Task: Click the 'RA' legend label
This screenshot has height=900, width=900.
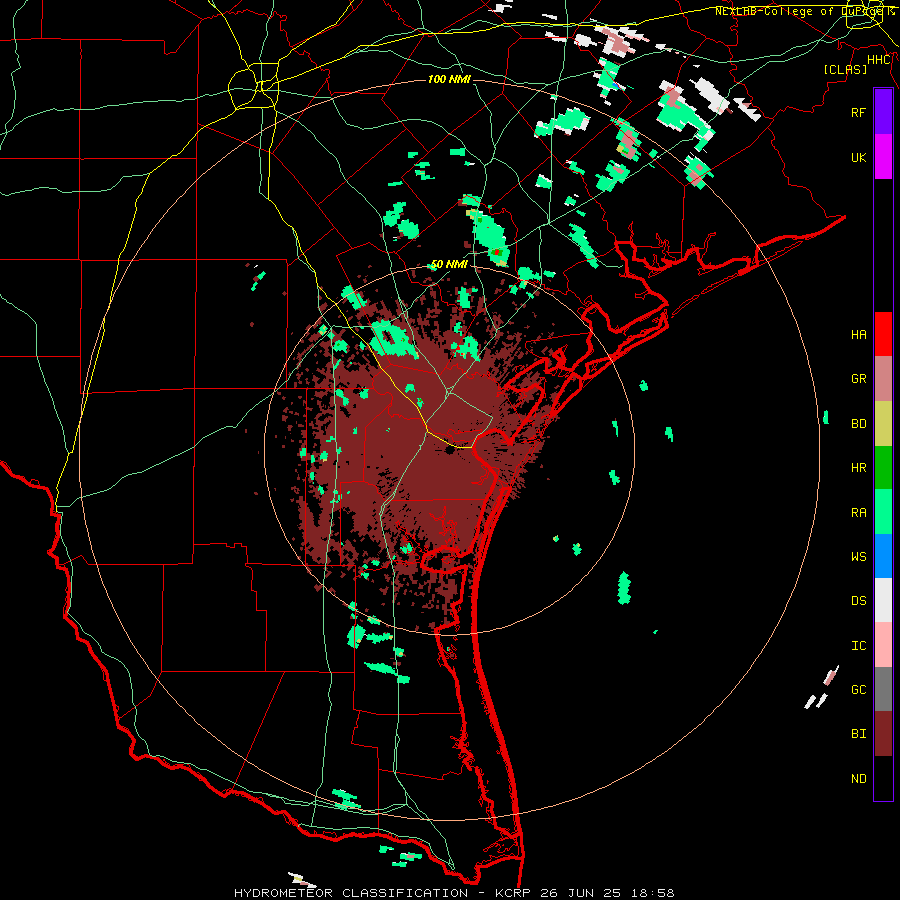Action: pyautogui.click(x=858, y=513)
